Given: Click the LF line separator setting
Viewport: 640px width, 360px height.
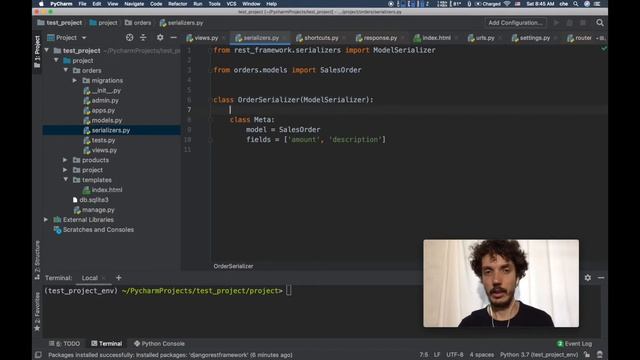Looking at the screenshot, I should [x=437, y=355].
